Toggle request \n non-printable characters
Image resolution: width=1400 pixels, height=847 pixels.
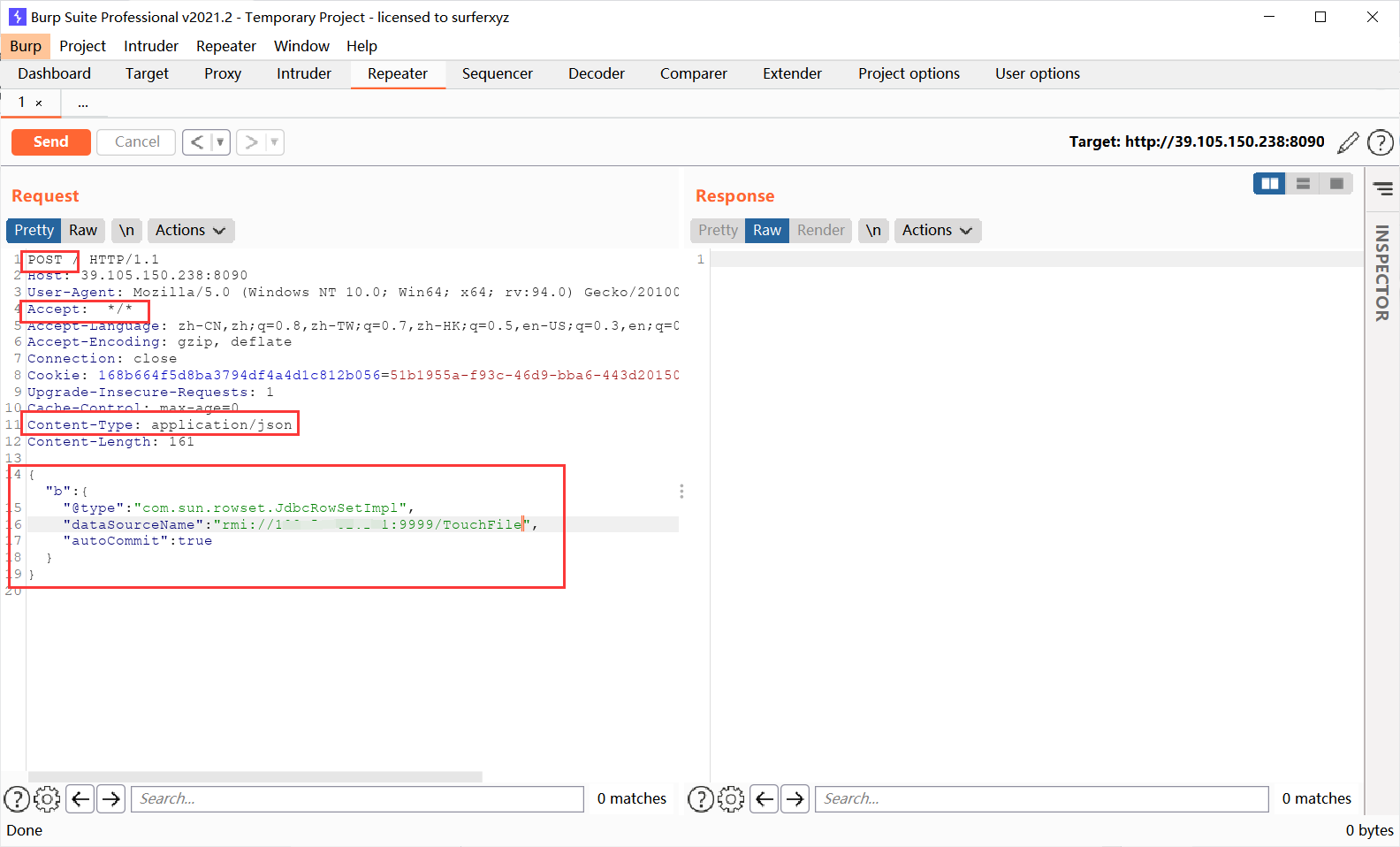(x=126, y=231)
